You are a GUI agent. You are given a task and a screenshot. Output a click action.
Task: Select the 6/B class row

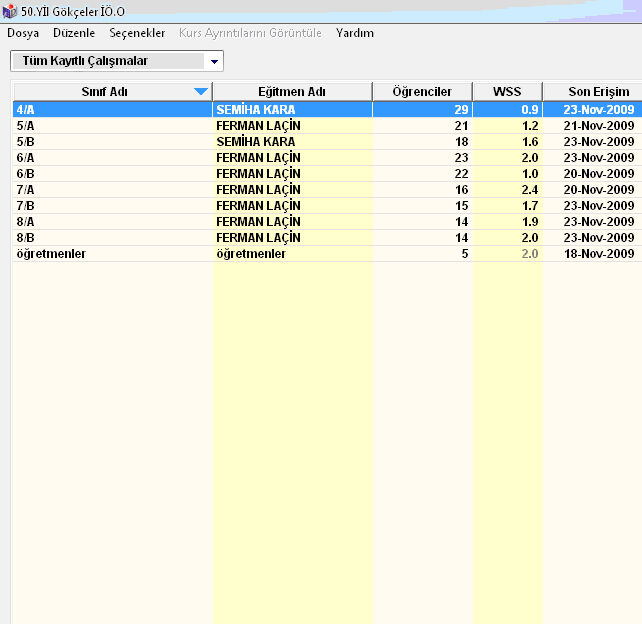tap(327, 174)
